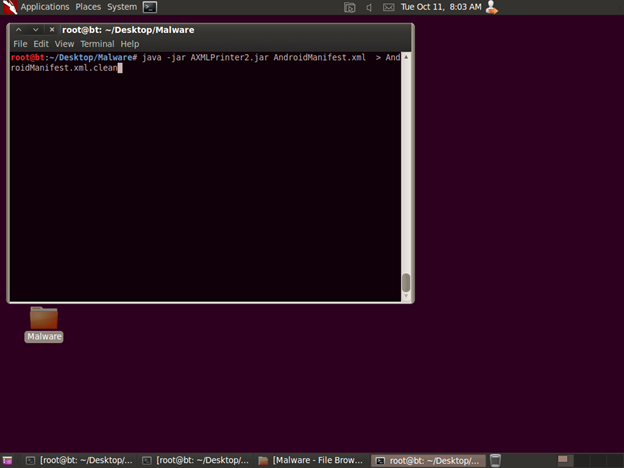Open the trash icon in bottom panel
Image resolution: width=624 pixels, height=468 pixels.
495,460
